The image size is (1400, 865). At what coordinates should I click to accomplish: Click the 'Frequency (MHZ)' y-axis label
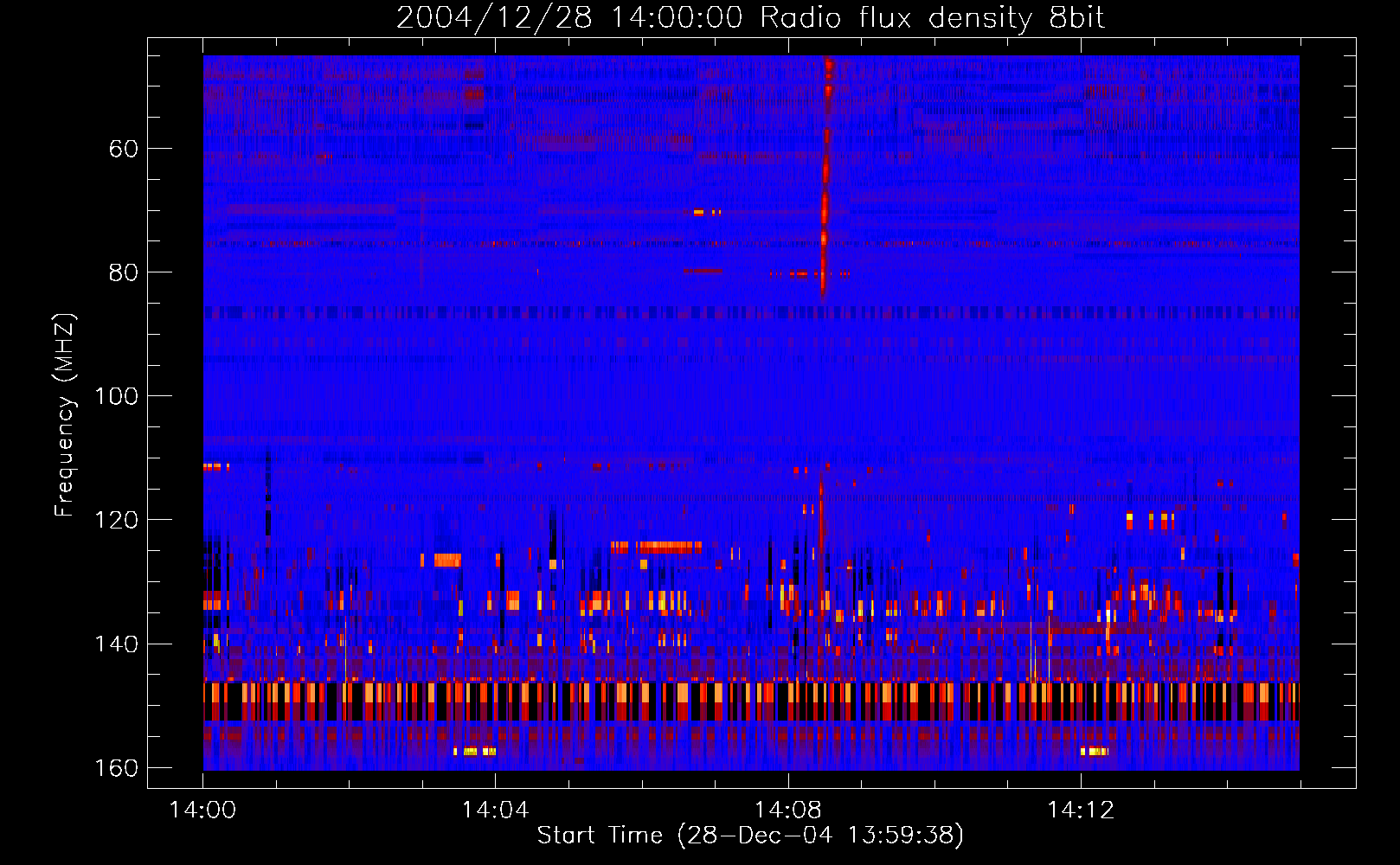click(x=65, y=415)
